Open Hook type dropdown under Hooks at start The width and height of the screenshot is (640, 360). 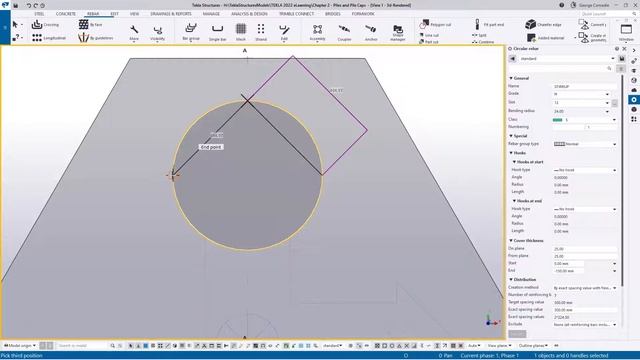point(614,170)
